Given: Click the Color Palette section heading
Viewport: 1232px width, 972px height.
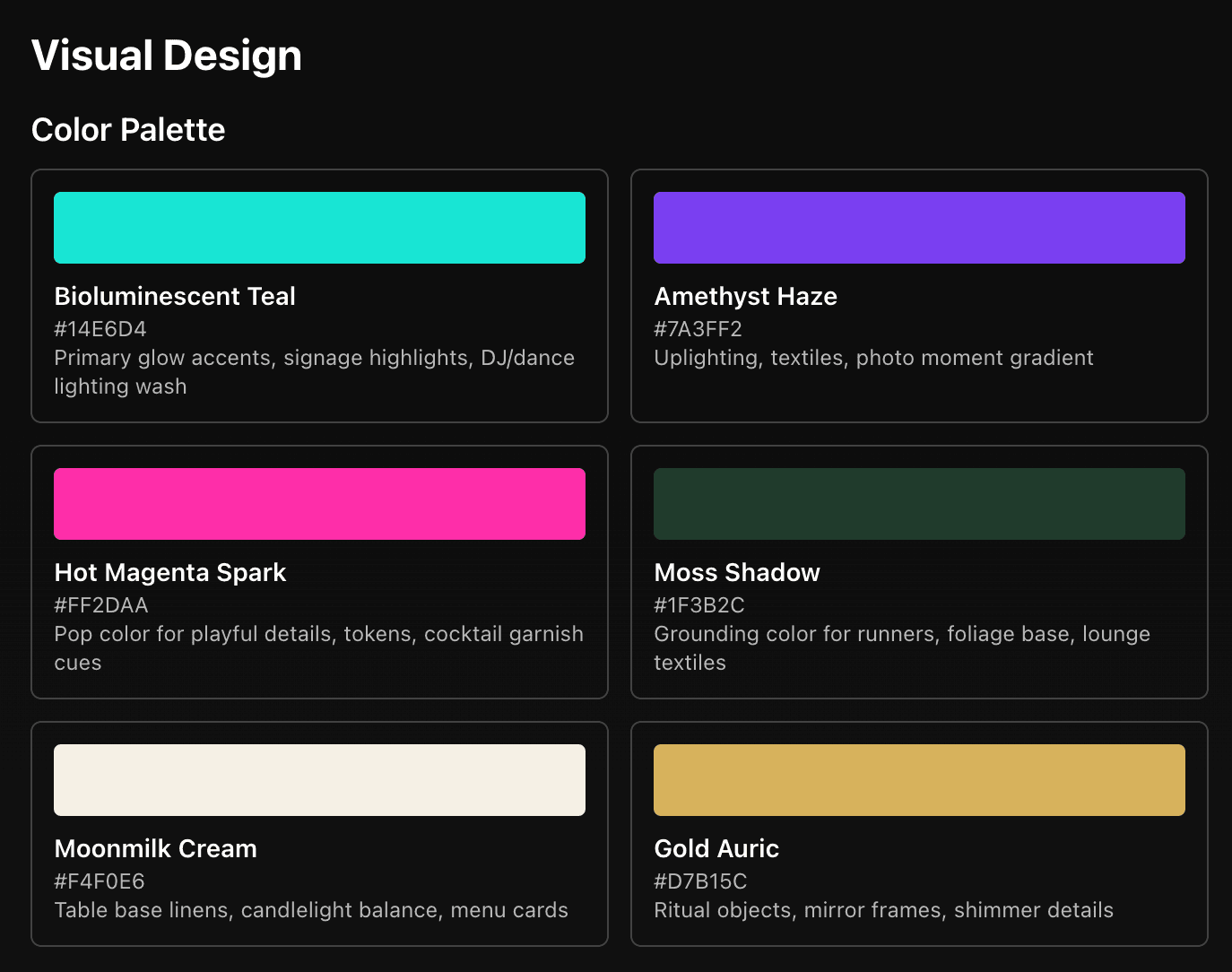Looking at the screenshot, I should click(x=127, y=129).
